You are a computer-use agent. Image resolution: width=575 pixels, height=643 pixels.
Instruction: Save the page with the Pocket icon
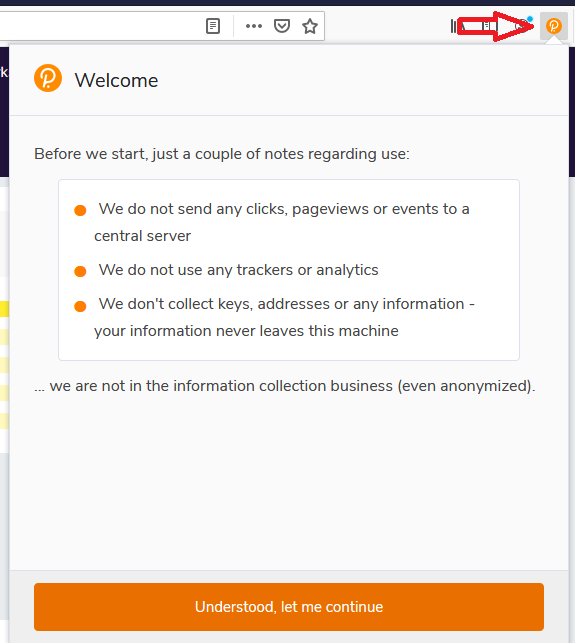(x=282, y=26)
